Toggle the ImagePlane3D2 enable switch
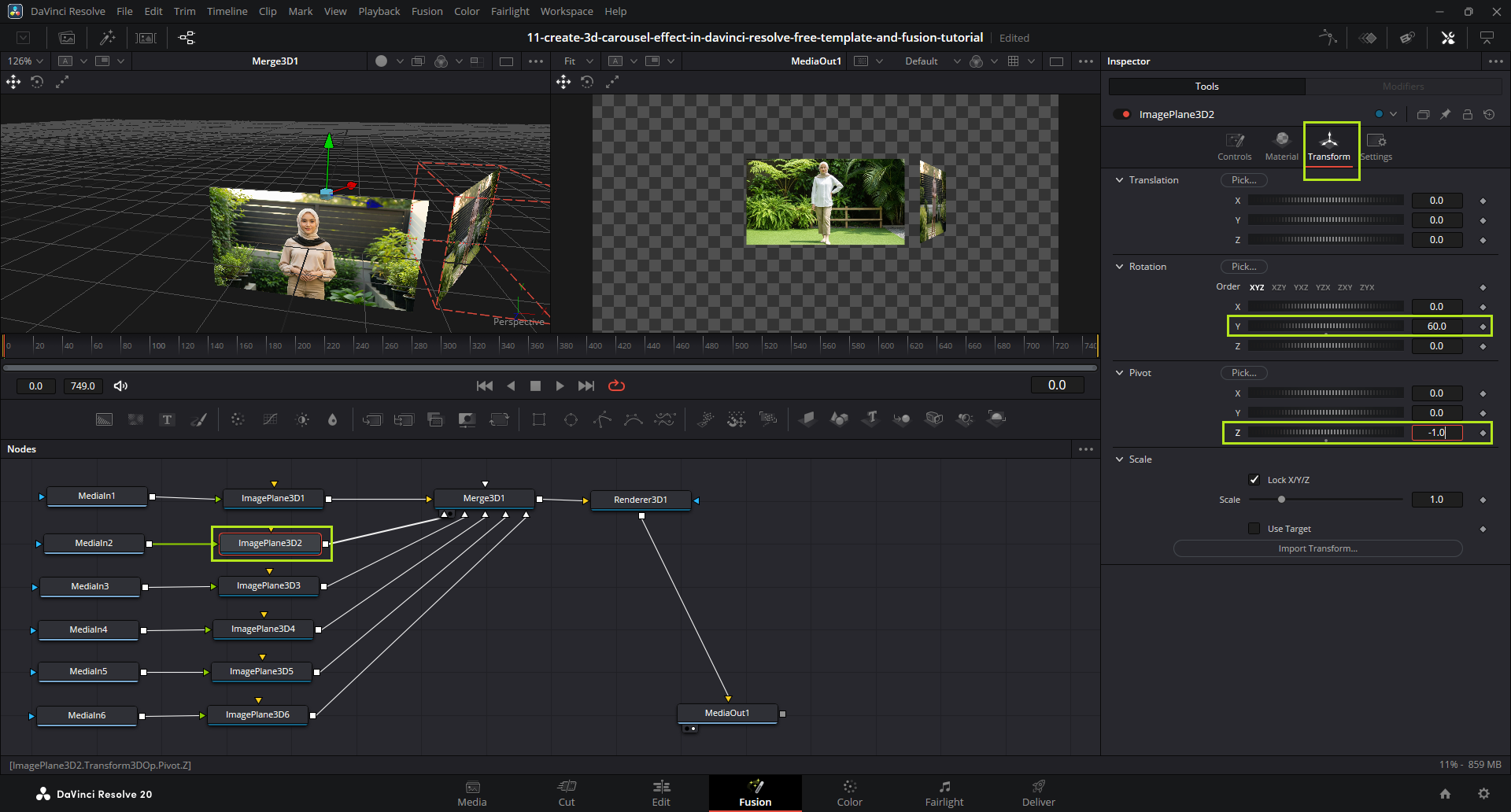Viewport: 1511px width, 812px height. tap(1121, 115)
